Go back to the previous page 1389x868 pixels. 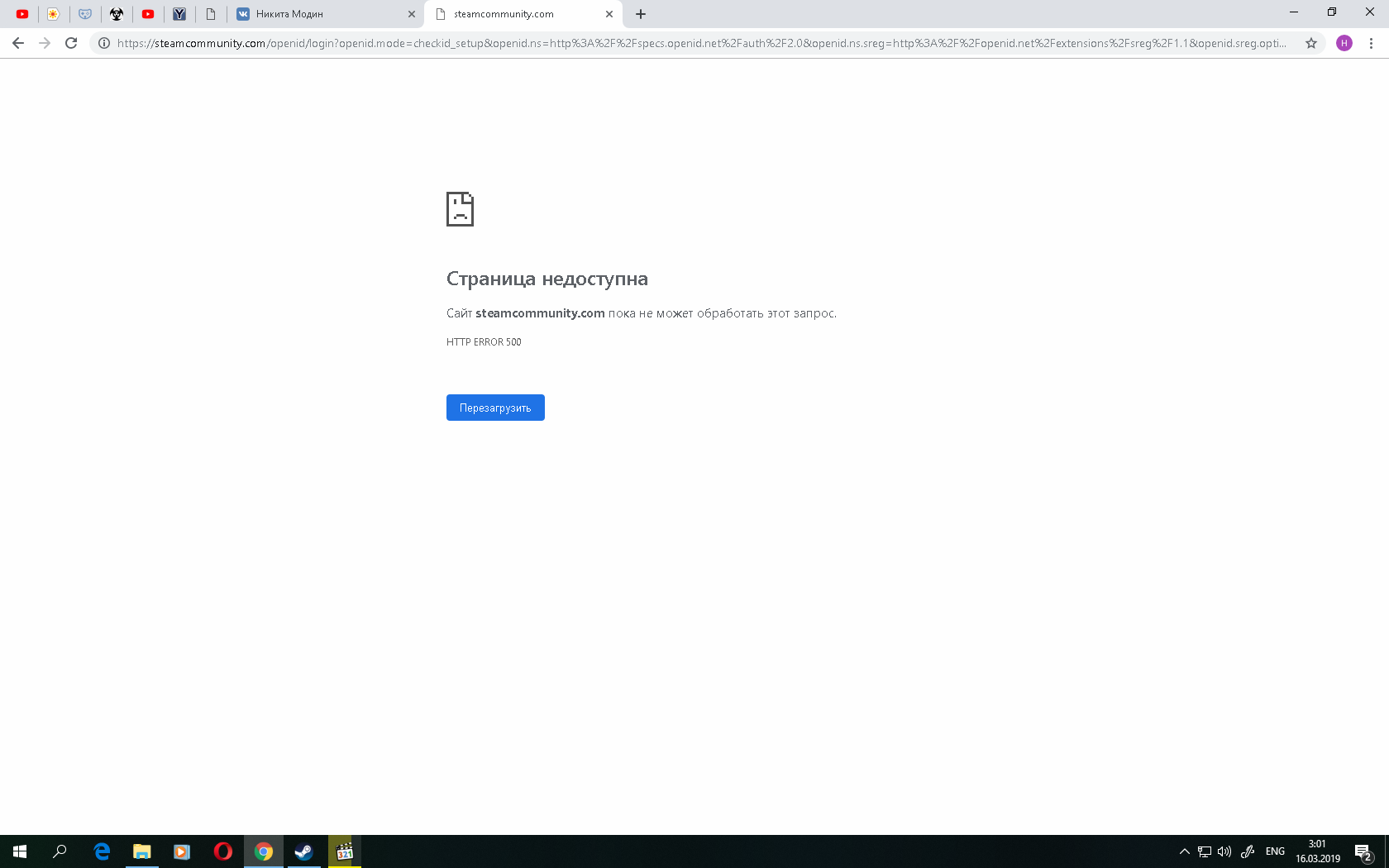[x=18, y=43]
